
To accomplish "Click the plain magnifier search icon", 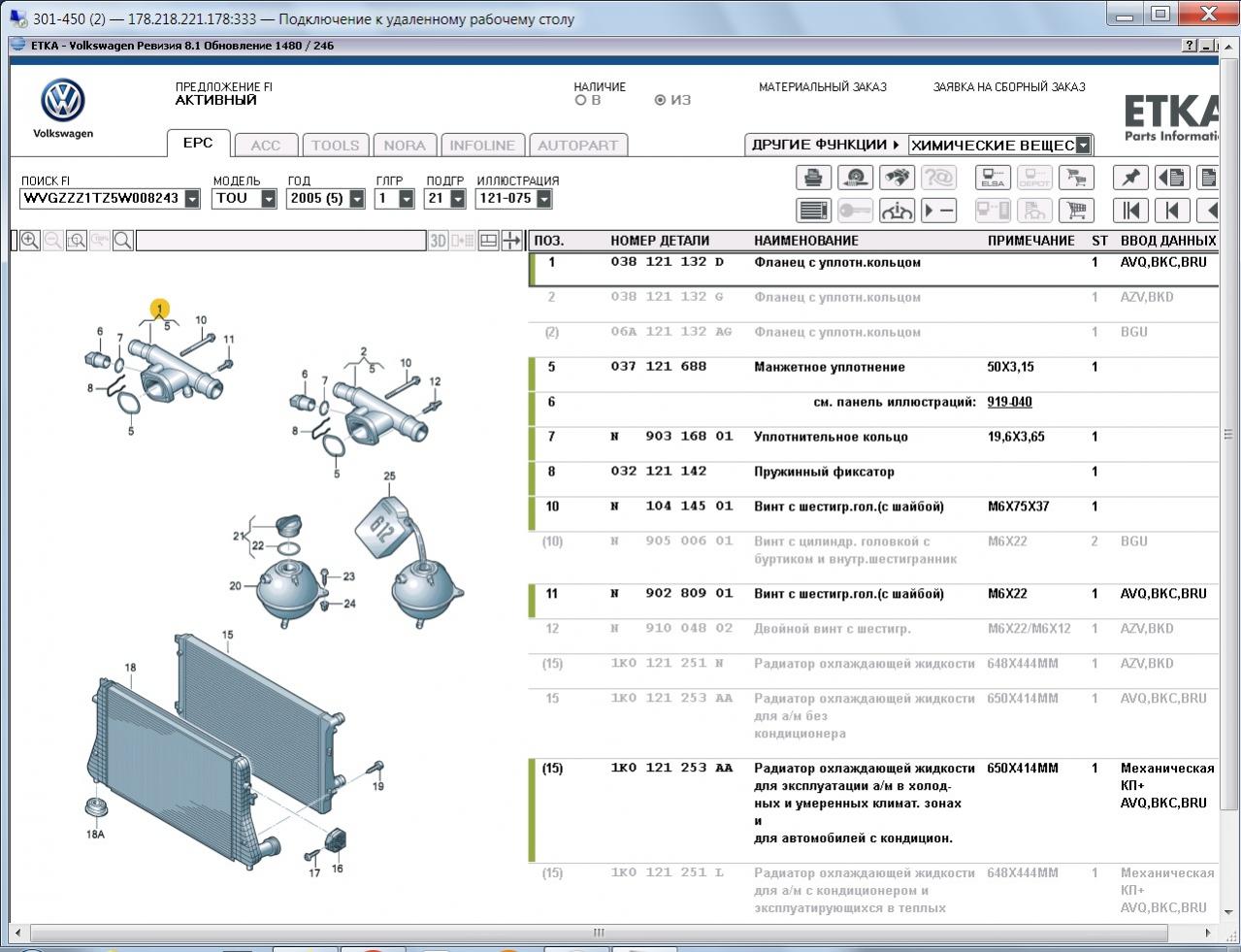I will coord(123,241).
